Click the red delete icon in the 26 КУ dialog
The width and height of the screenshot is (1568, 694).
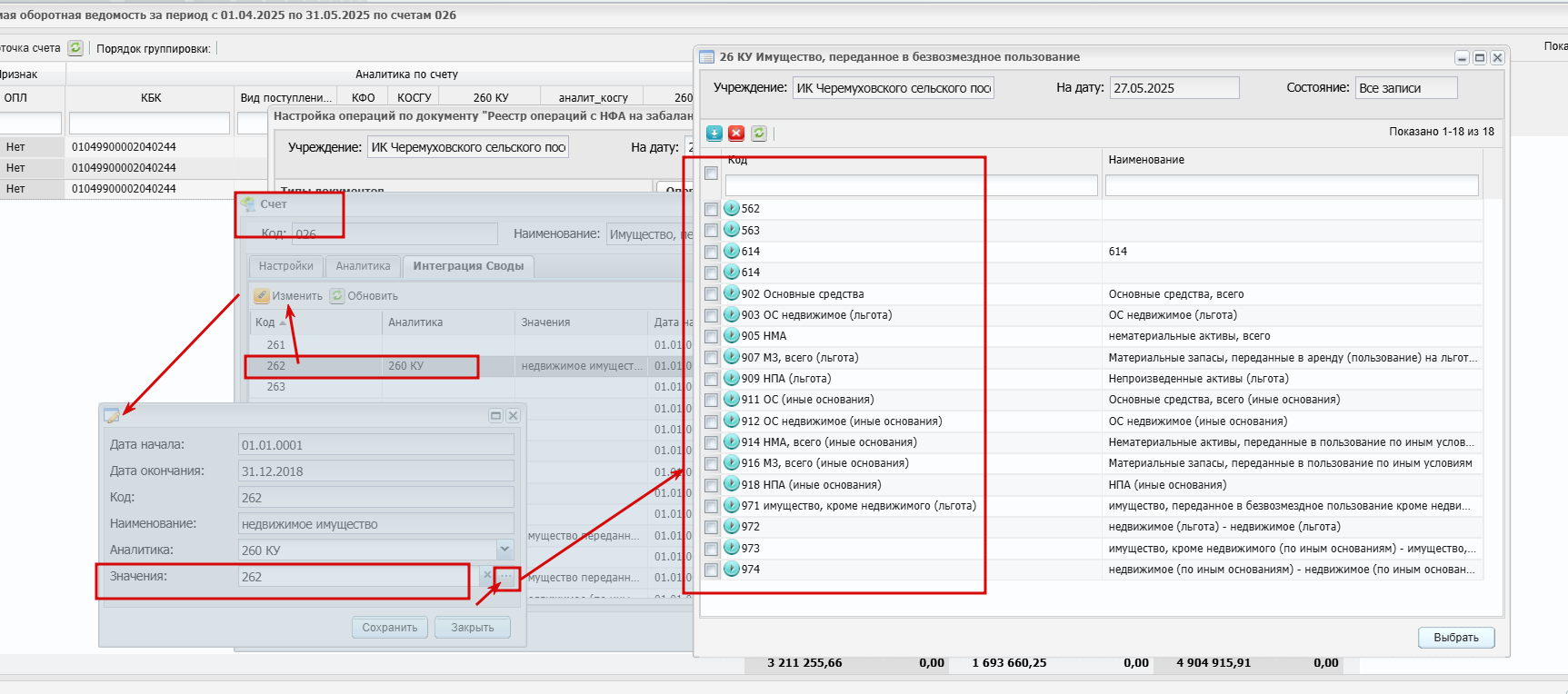[x=736, y=133]
